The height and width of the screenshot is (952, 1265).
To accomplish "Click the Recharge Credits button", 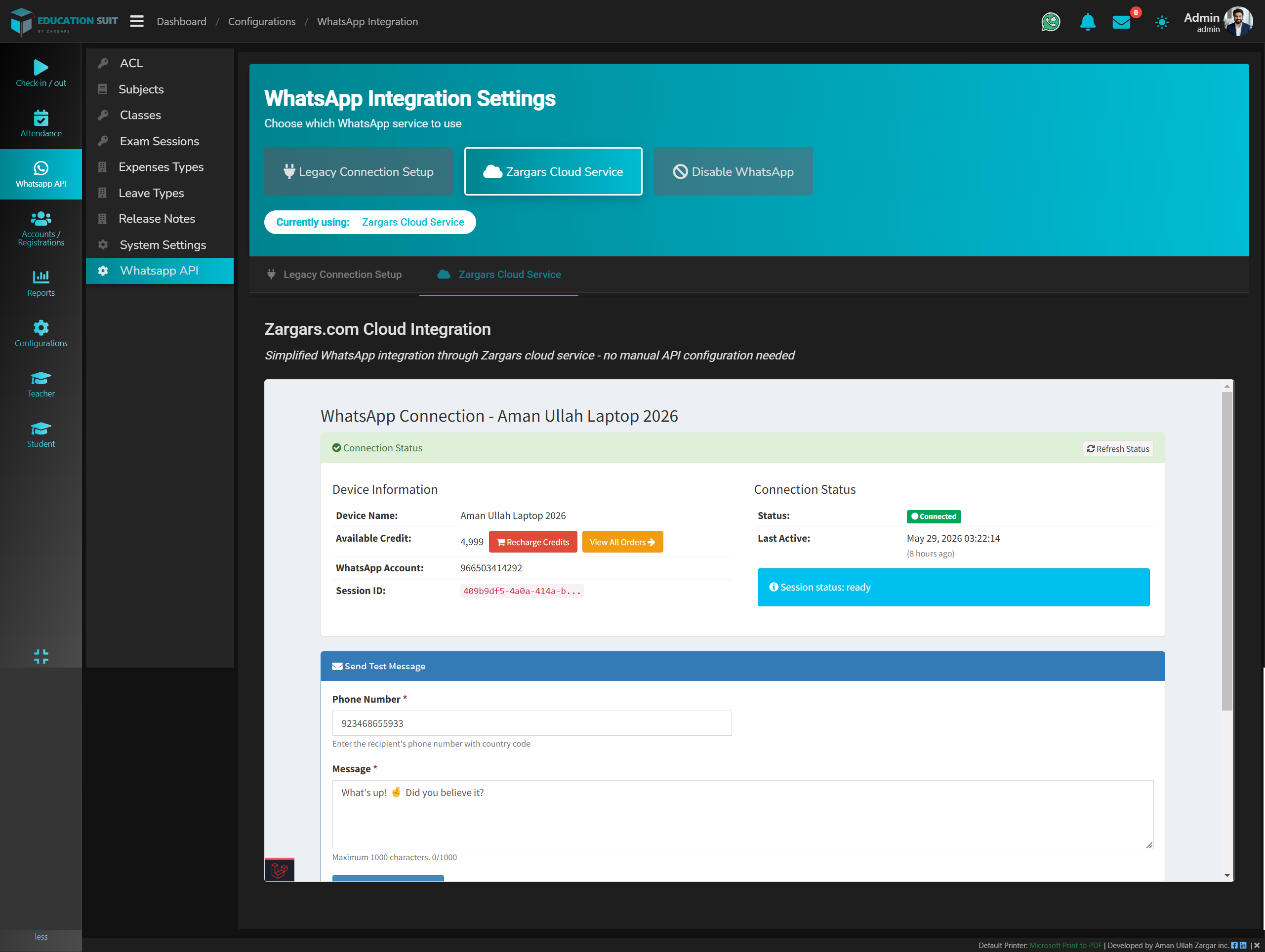I will (x=532, y=542).
